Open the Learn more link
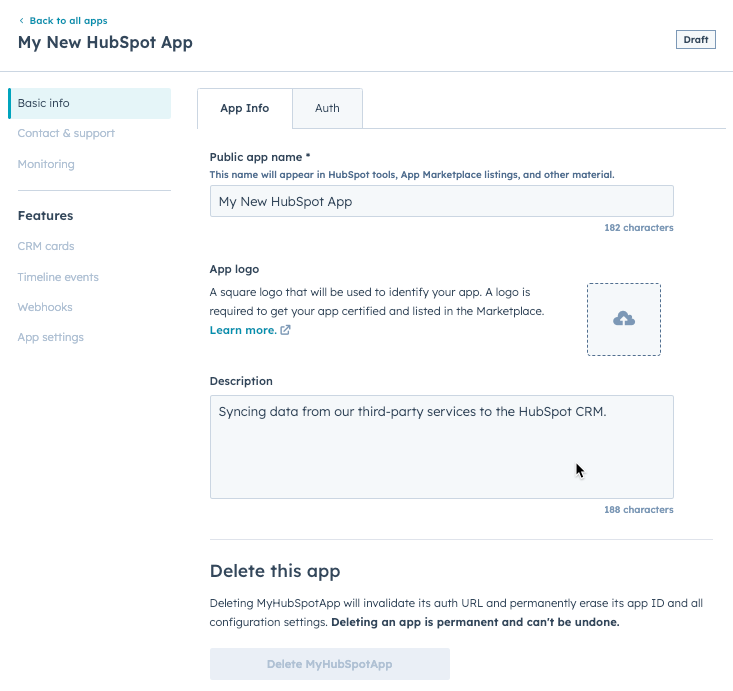733x691 pixels. pos(243,330)
